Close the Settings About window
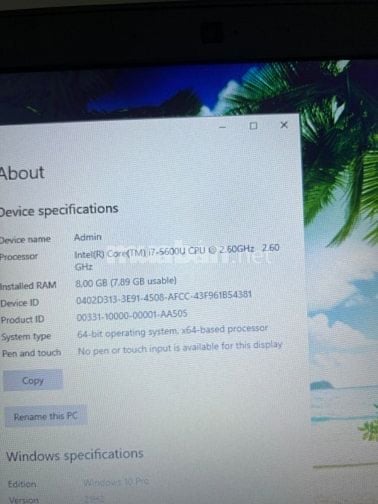Screen dimensions: 378x504 [x=284, y=125]
